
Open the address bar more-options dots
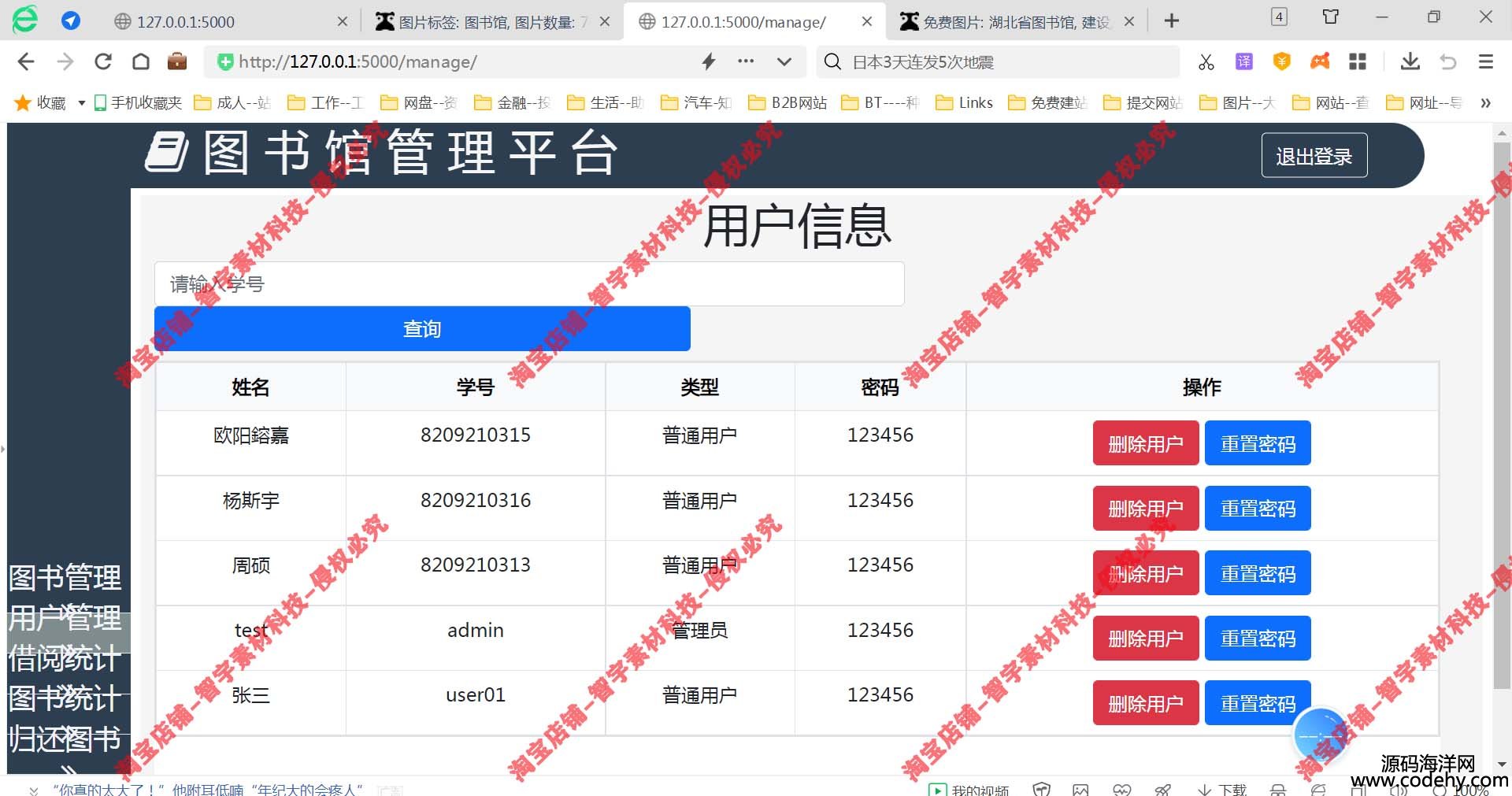point(746,61)
